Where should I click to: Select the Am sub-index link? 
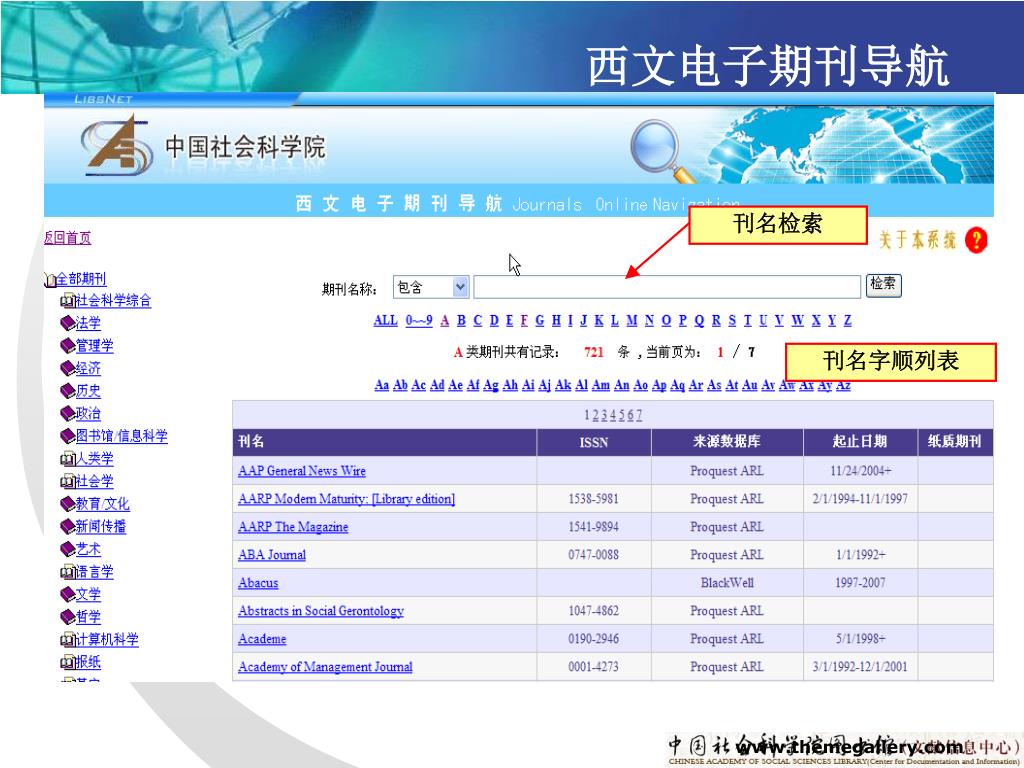[x=601, y=385]
